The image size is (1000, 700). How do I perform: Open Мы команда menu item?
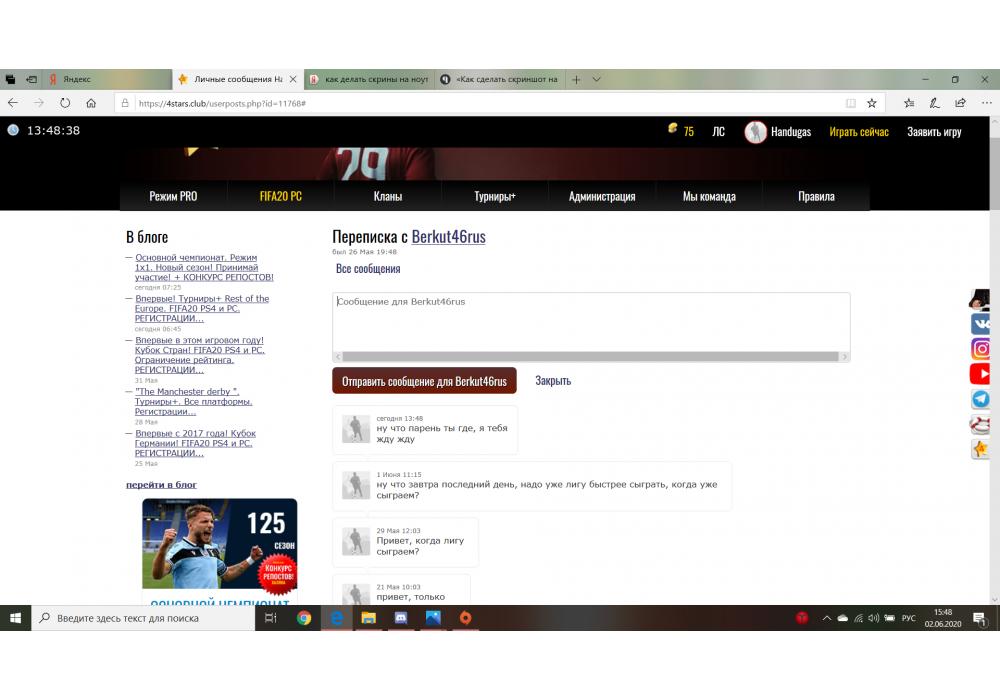(709, 196)
